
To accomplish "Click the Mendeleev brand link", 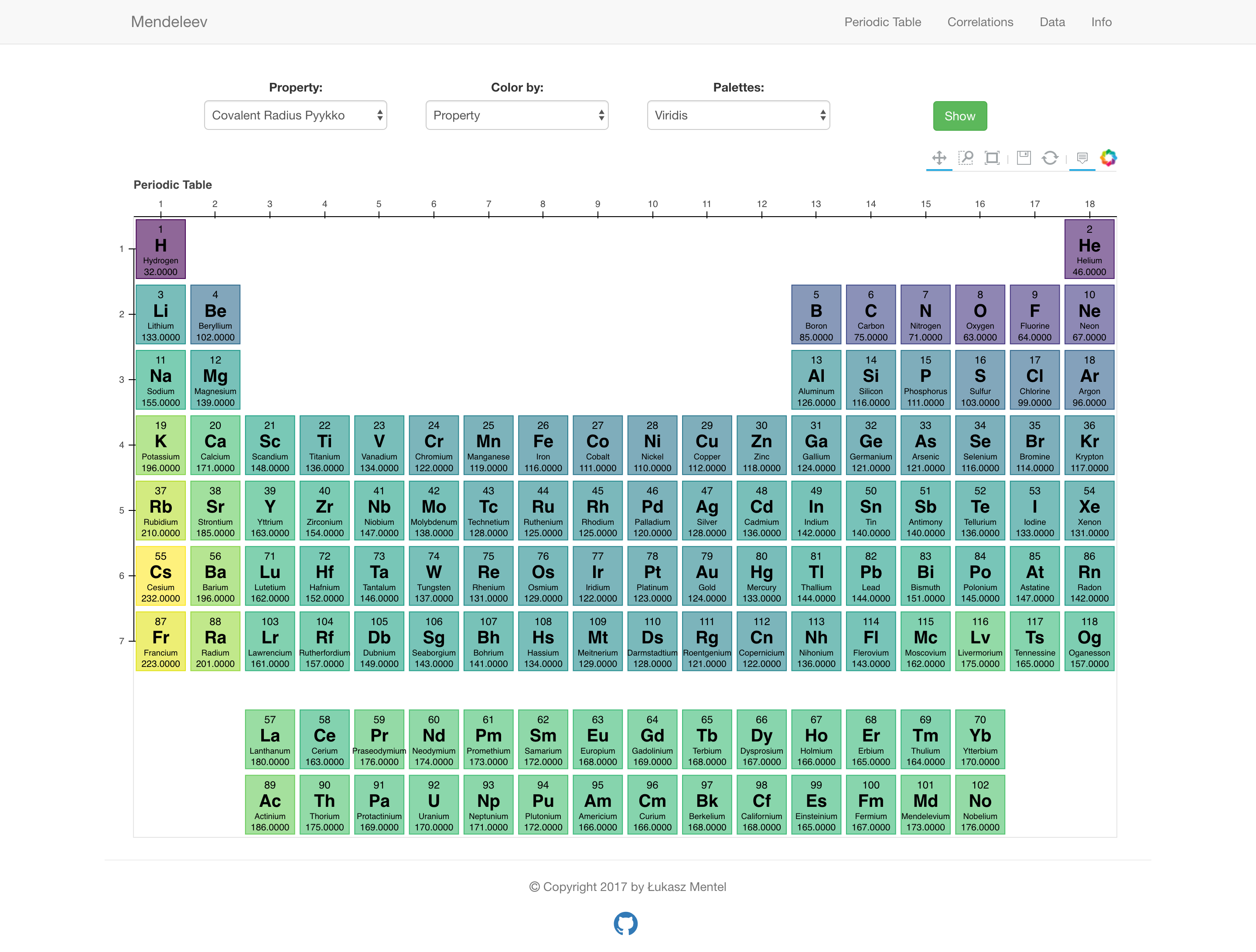I will [x=169, y=22].
